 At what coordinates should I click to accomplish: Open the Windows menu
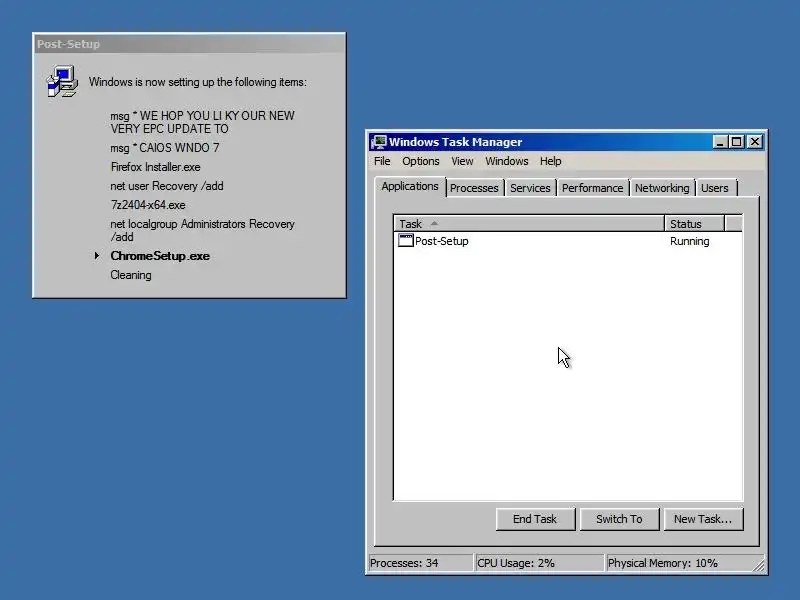(507, 161)
